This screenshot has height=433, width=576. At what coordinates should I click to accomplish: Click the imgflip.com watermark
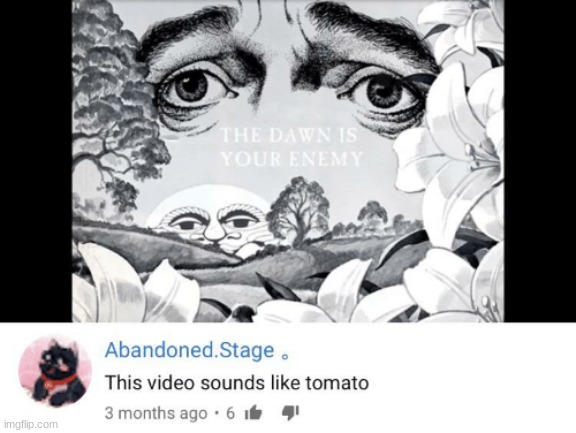pos(31,424)
